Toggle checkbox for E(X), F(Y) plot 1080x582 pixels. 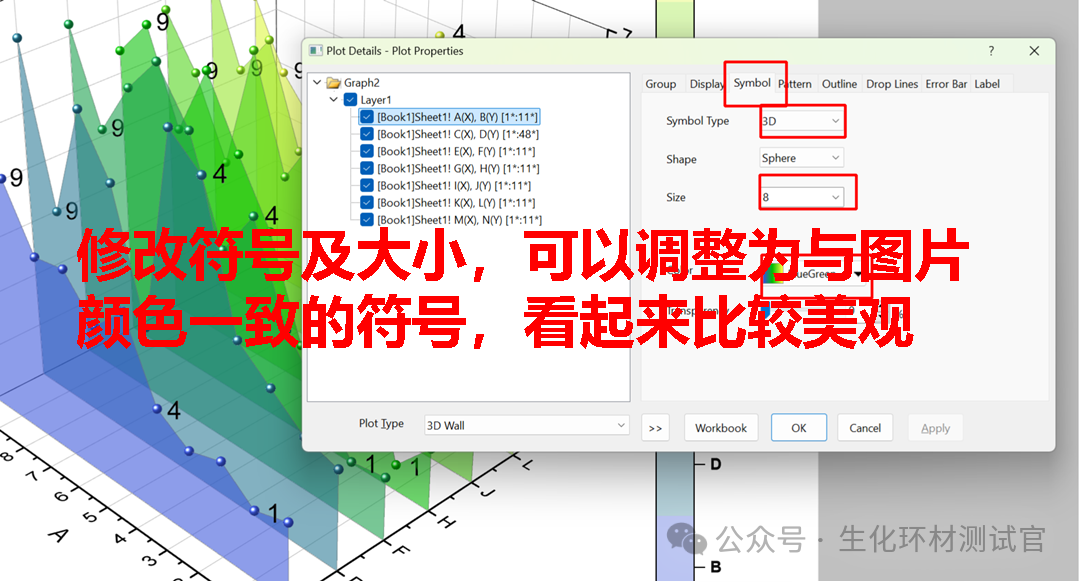pos(367,152)
